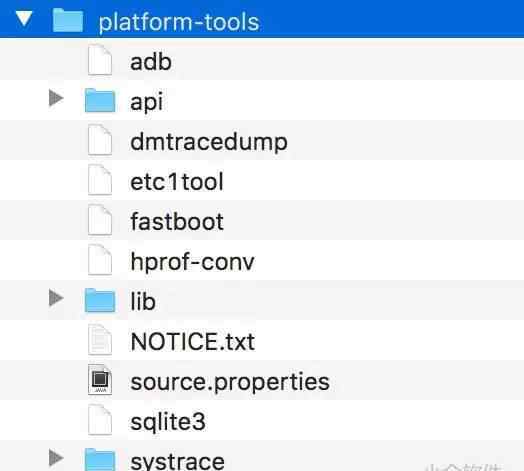Click the adb file icon

100,60
